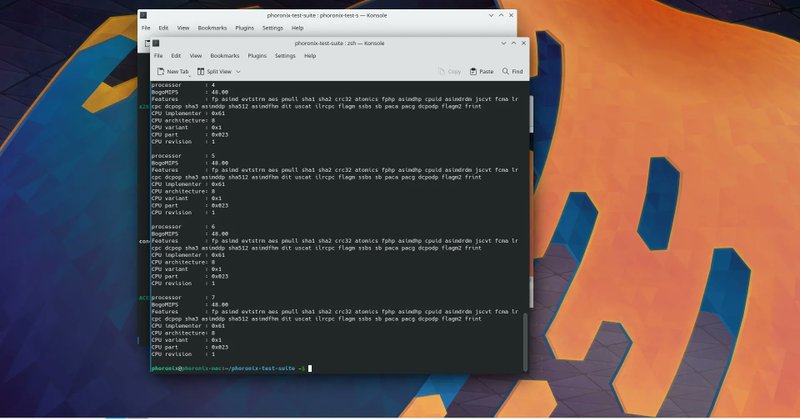Open the Settings menu in the zsh Konsole window
800x419 pixels.
coord(285,56)
